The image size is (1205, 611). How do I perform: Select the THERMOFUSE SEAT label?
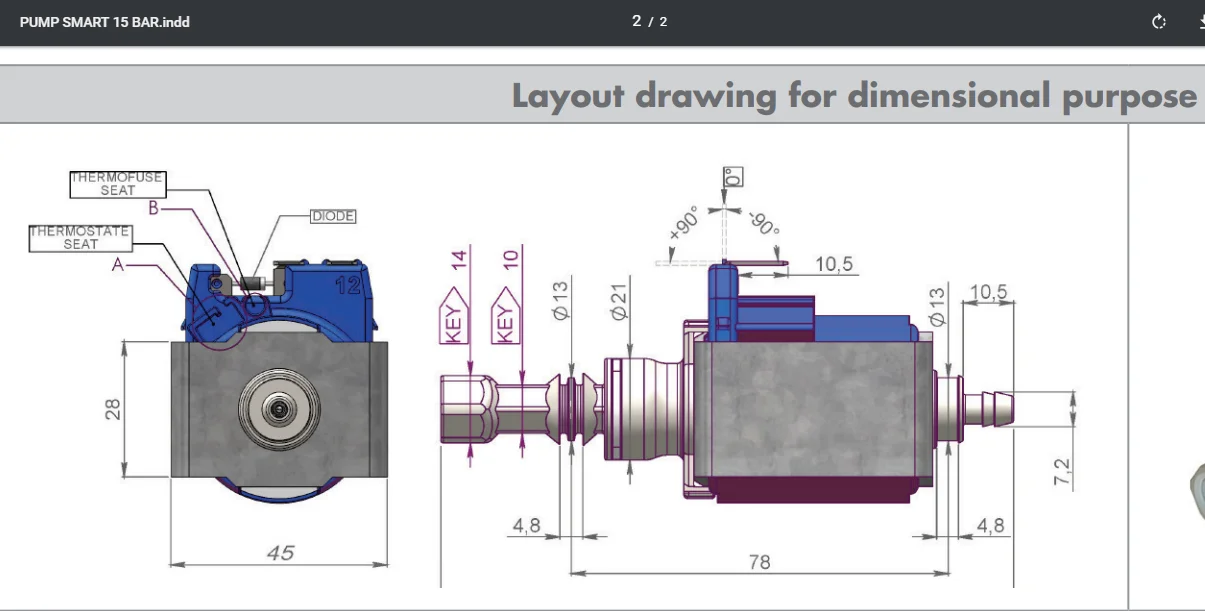coord(117,184)
